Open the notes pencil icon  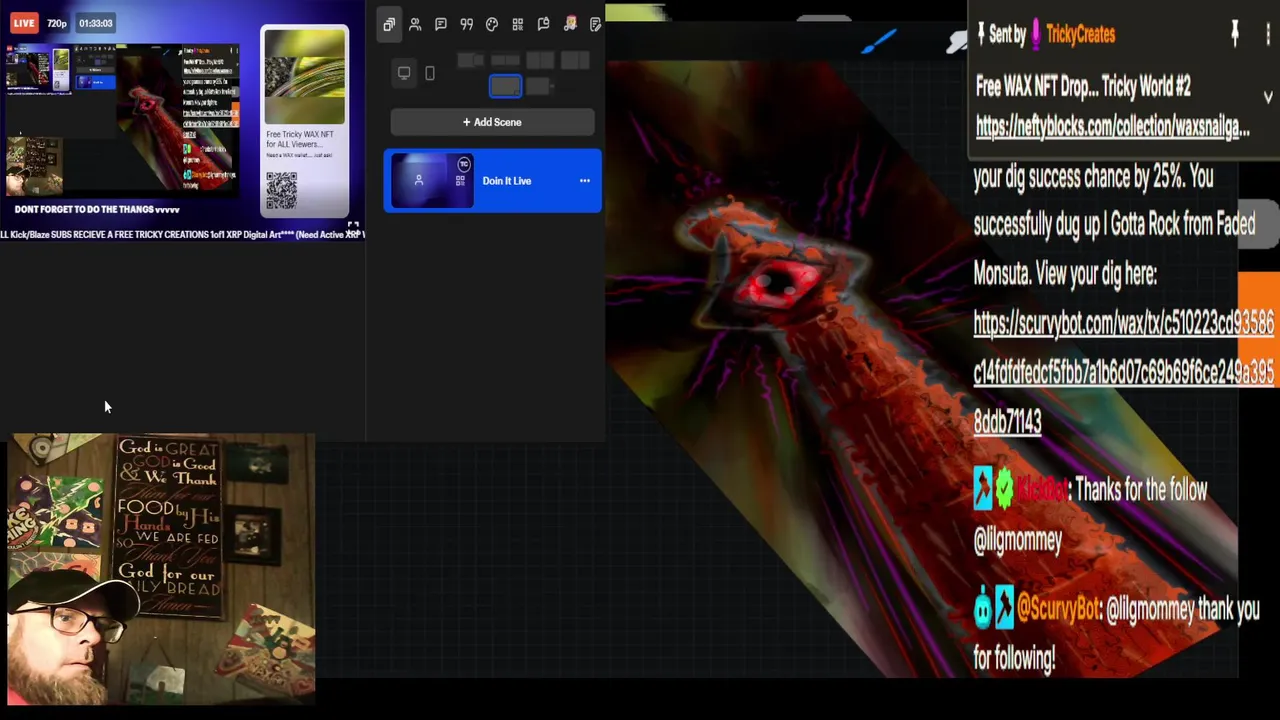[x=595, y=24]
